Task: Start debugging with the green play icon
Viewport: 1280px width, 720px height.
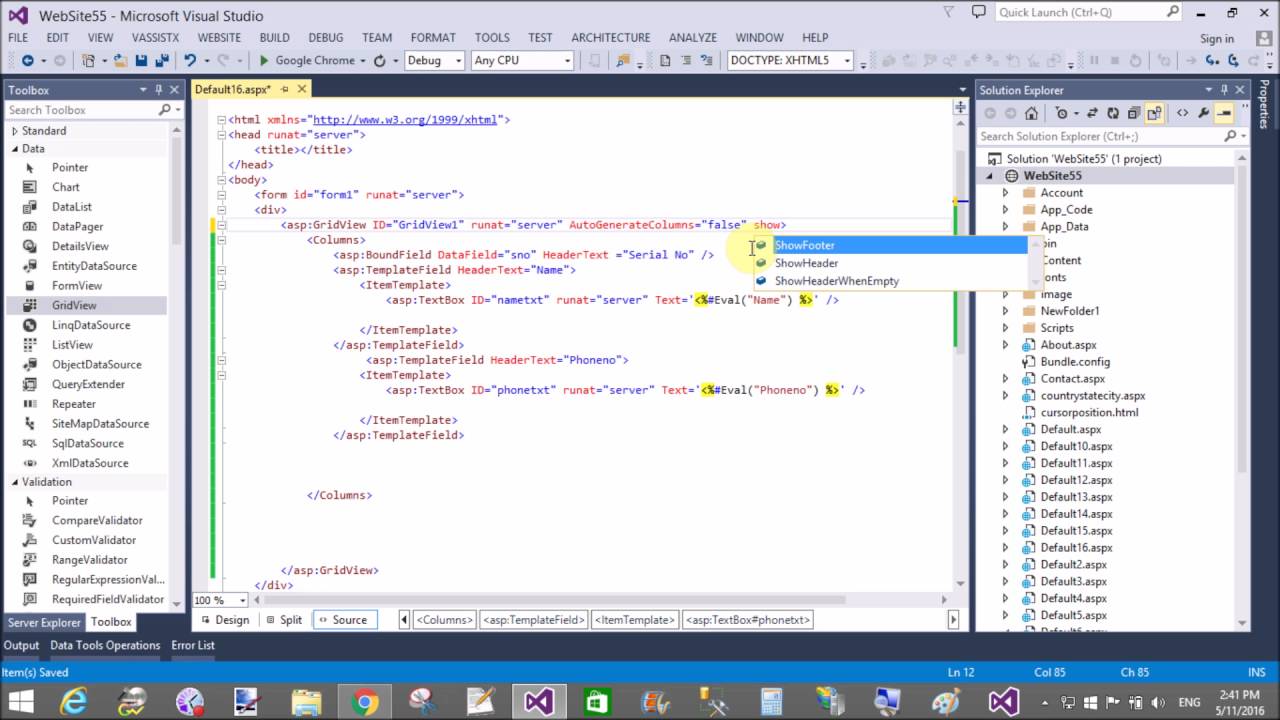Action: click(x=264, y=60)
